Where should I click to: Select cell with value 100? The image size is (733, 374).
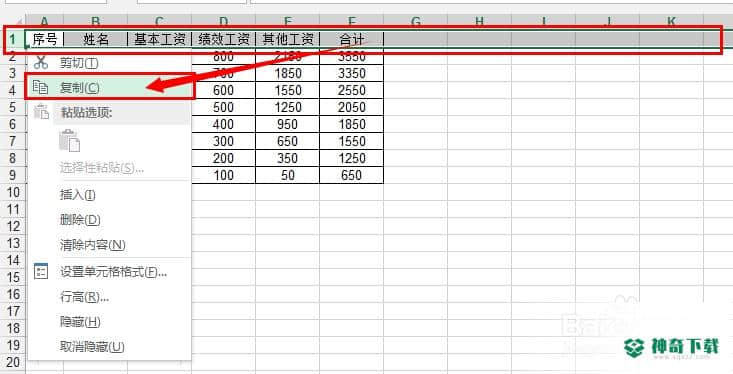[223, 175]
